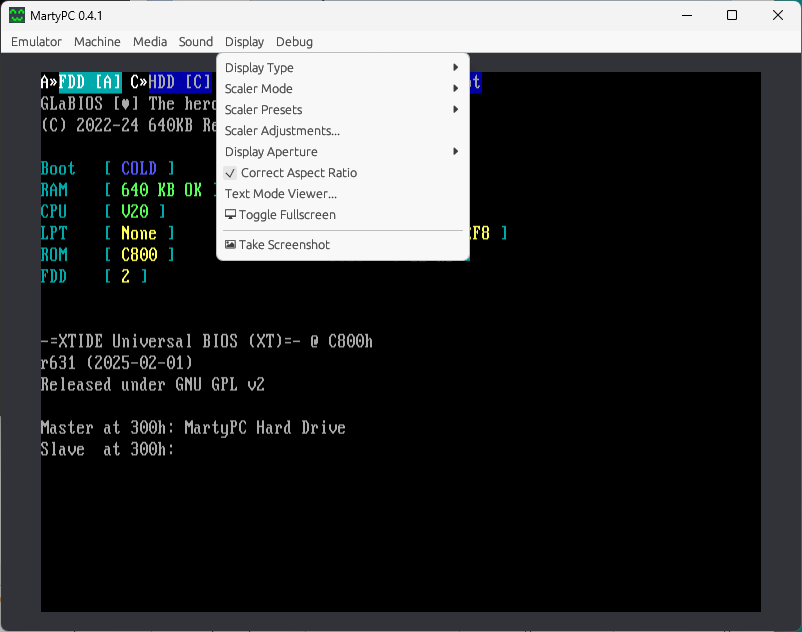Toggle the Correct Aspect Ratio checkbox
The image size is (802, 632).
(231, 173)
